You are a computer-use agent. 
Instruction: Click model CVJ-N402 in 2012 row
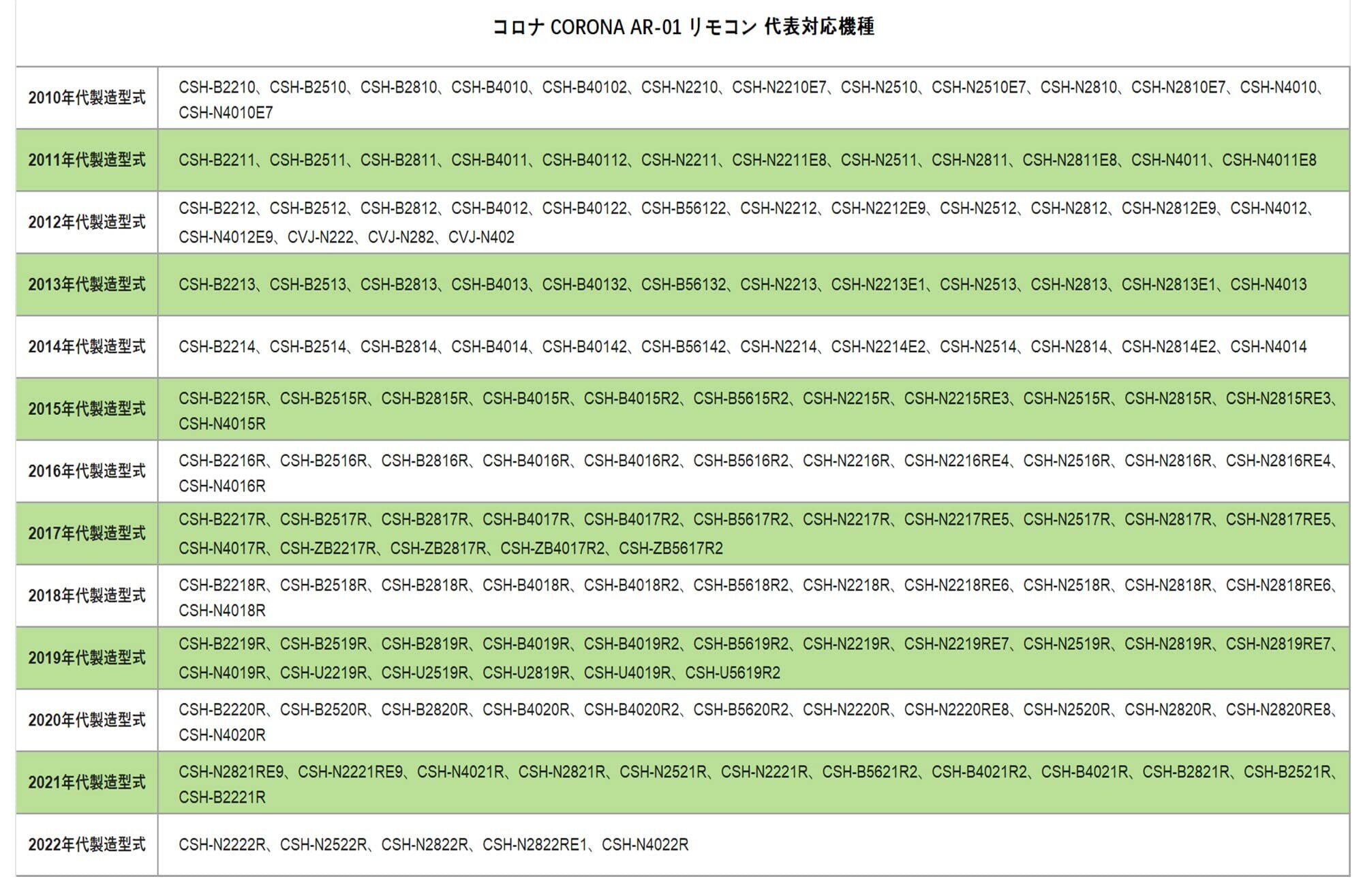click(481, 237)
